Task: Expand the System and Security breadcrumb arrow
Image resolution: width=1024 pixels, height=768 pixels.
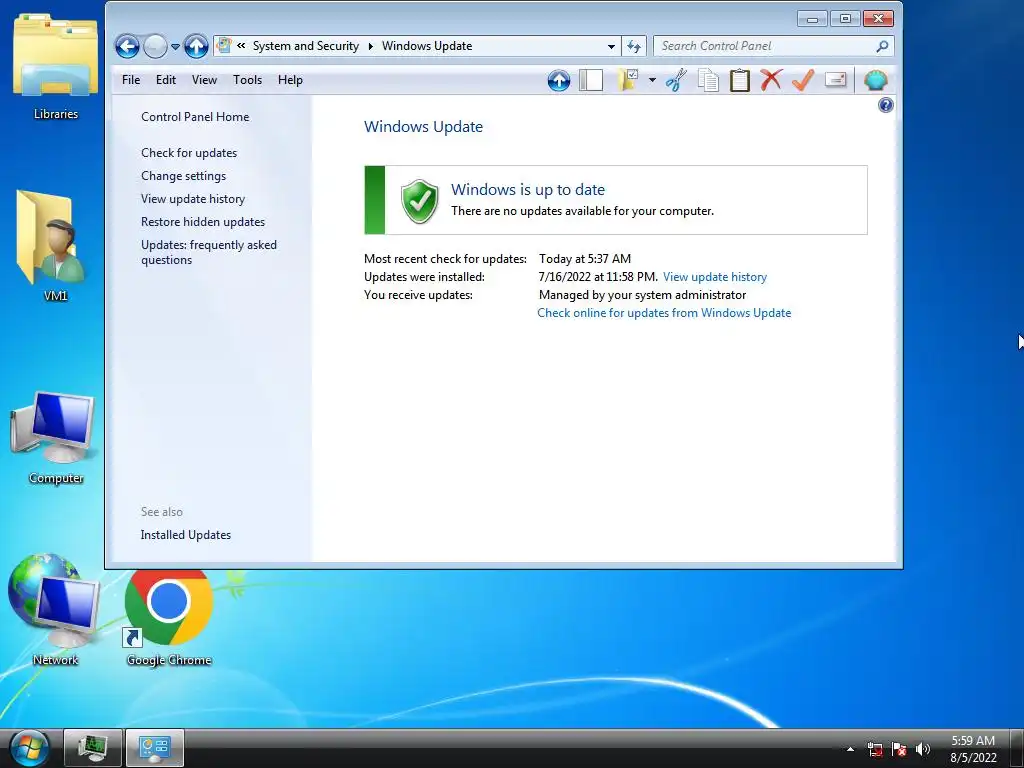Action: point(370,46)
